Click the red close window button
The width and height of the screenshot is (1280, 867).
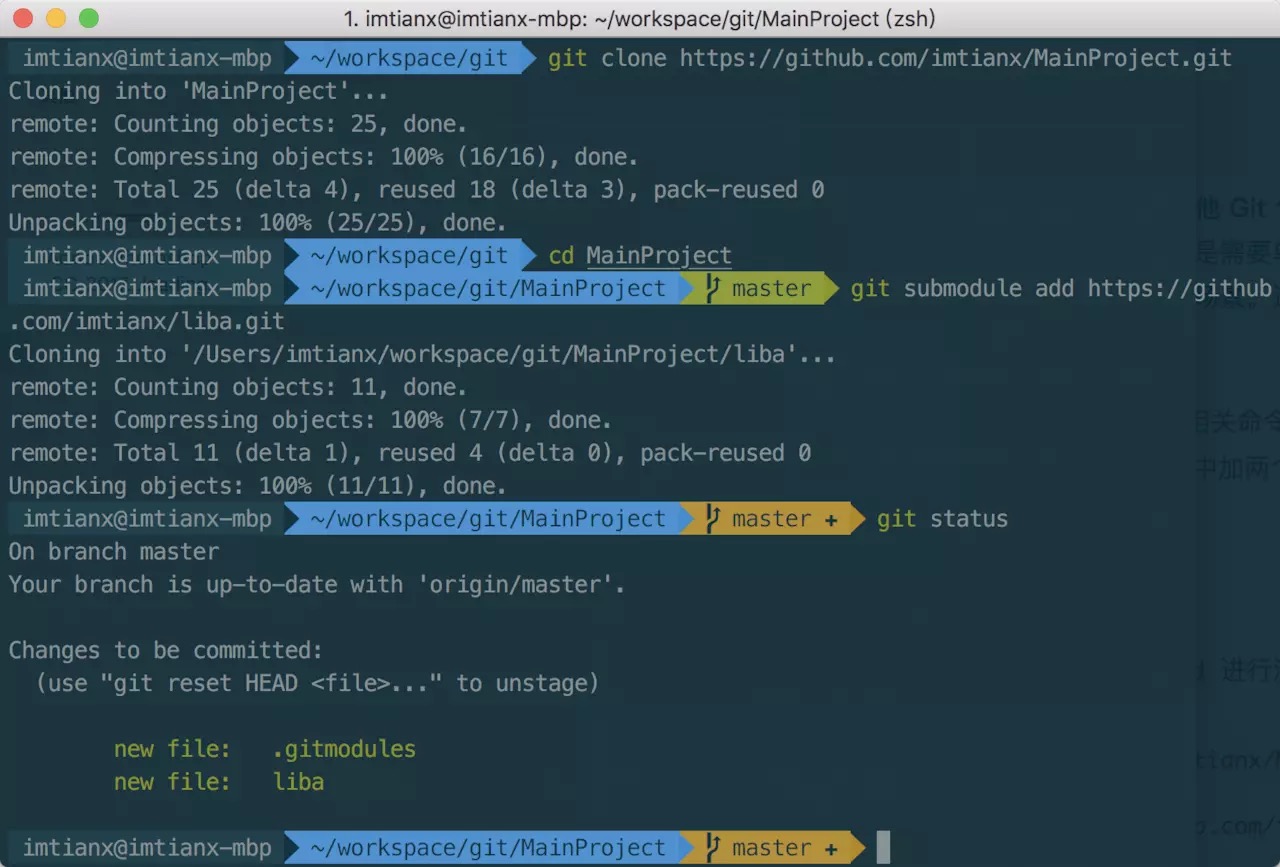point(24,18)
